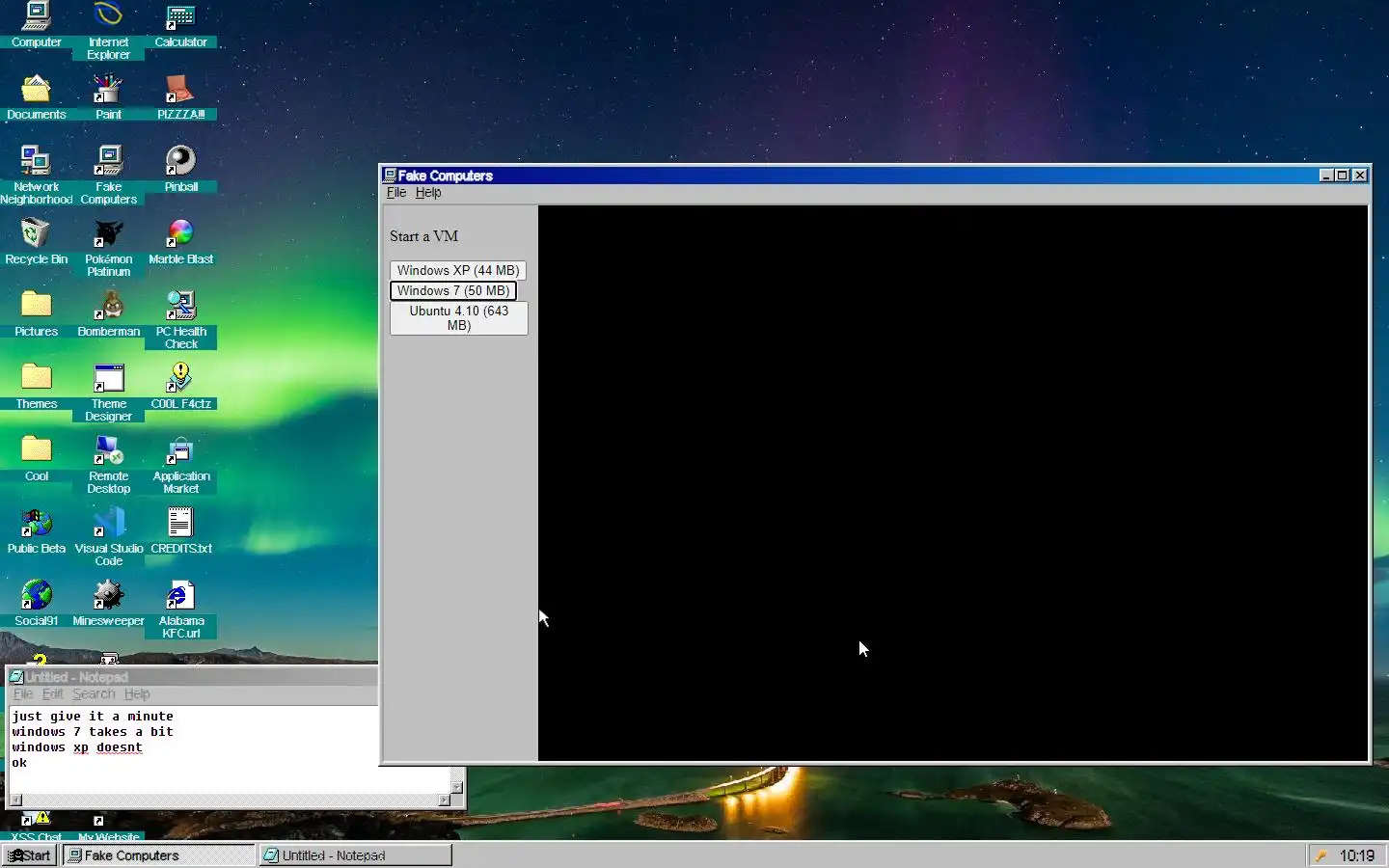The image size is (1389, 868).
Task: Click Notepad horizontal scrollbar left arrow
Action: (15, 800)
